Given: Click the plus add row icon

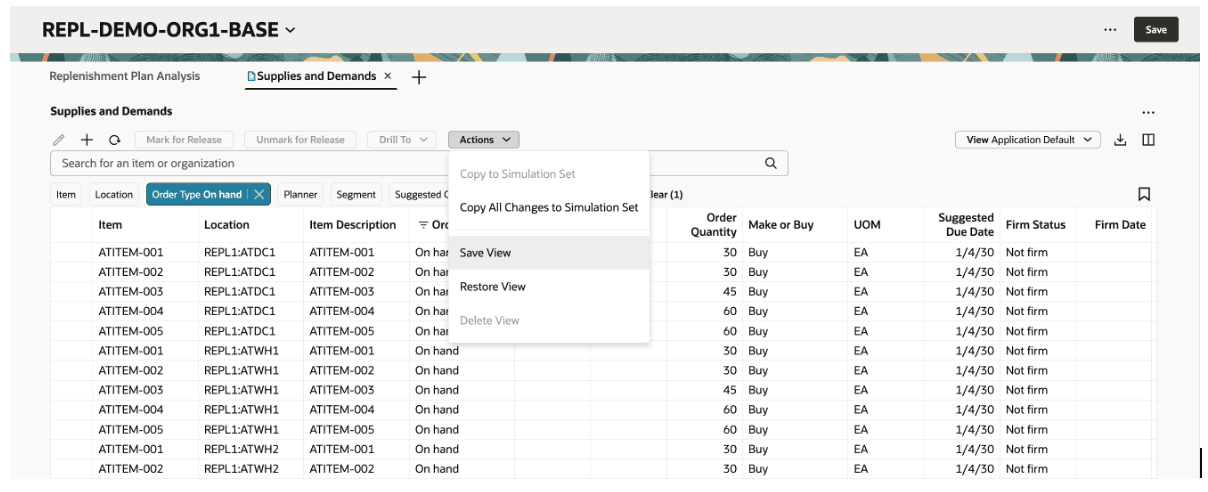Looking at the screenshot, I should 87,140.
